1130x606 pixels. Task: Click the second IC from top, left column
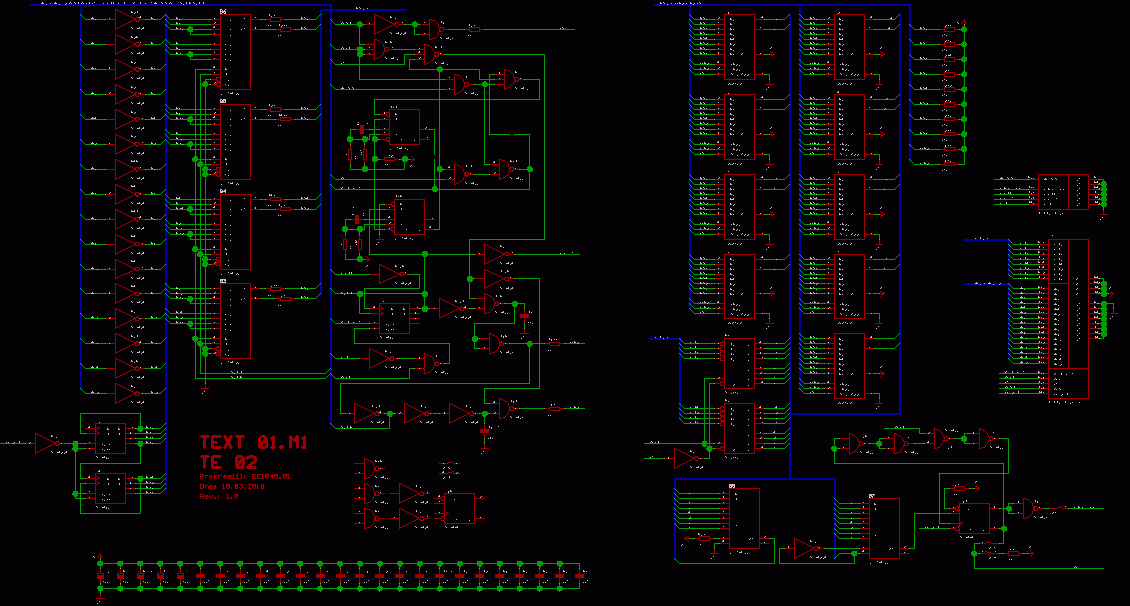tap(235, 142)
